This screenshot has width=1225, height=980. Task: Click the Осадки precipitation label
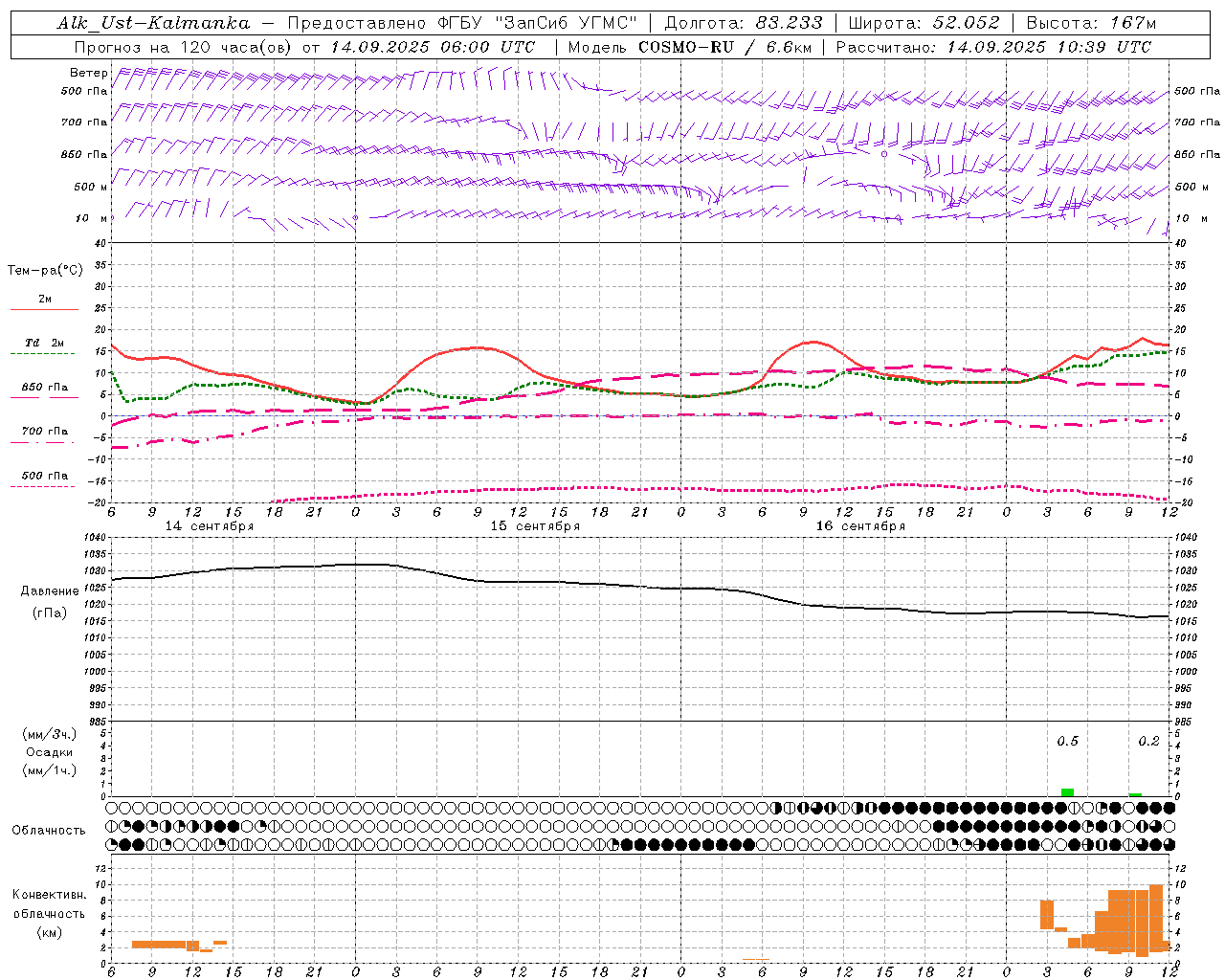[x=49, y=752]
